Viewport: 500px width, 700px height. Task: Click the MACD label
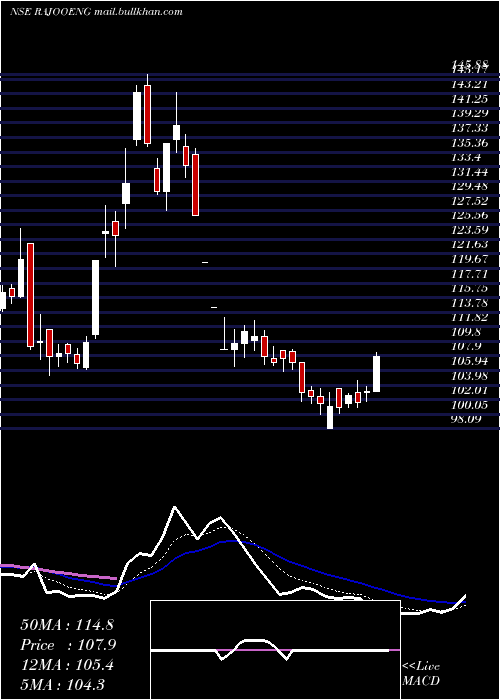point(421,681)
